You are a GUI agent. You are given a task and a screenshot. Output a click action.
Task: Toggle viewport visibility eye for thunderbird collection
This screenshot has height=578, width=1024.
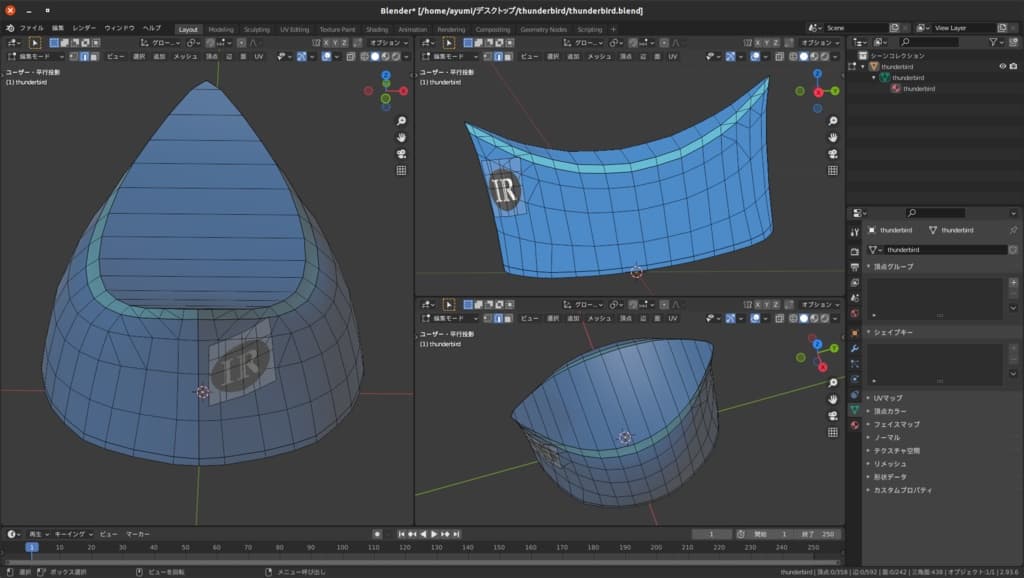(x=1002, y=66)
